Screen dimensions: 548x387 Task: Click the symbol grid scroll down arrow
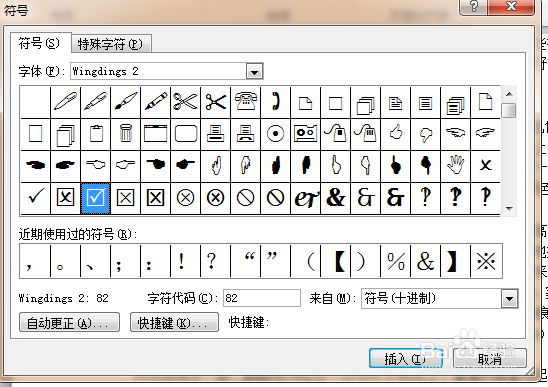point(509,208)
